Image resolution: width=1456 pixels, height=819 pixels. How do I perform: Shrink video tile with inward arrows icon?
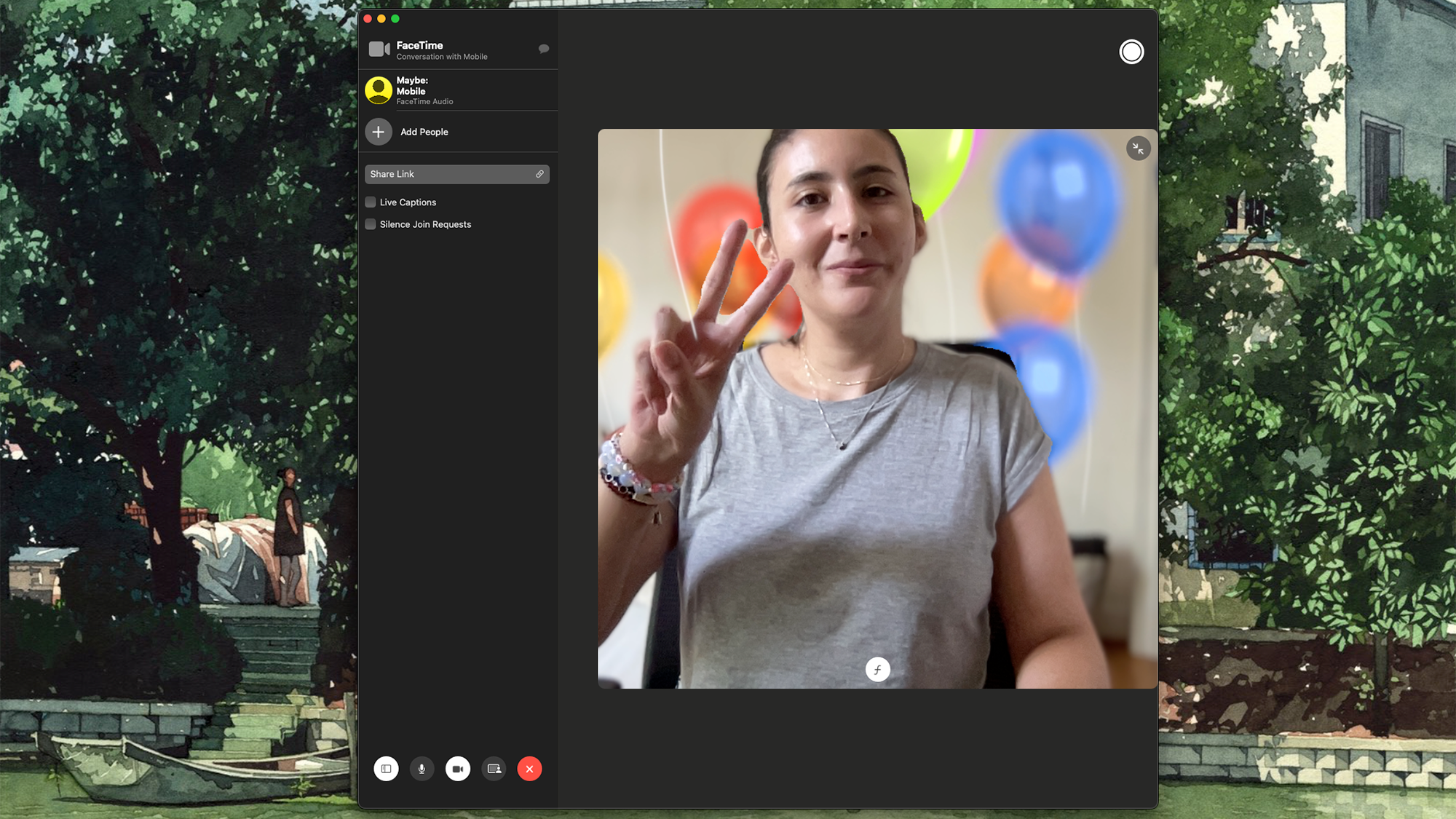tap(1138, 149)
